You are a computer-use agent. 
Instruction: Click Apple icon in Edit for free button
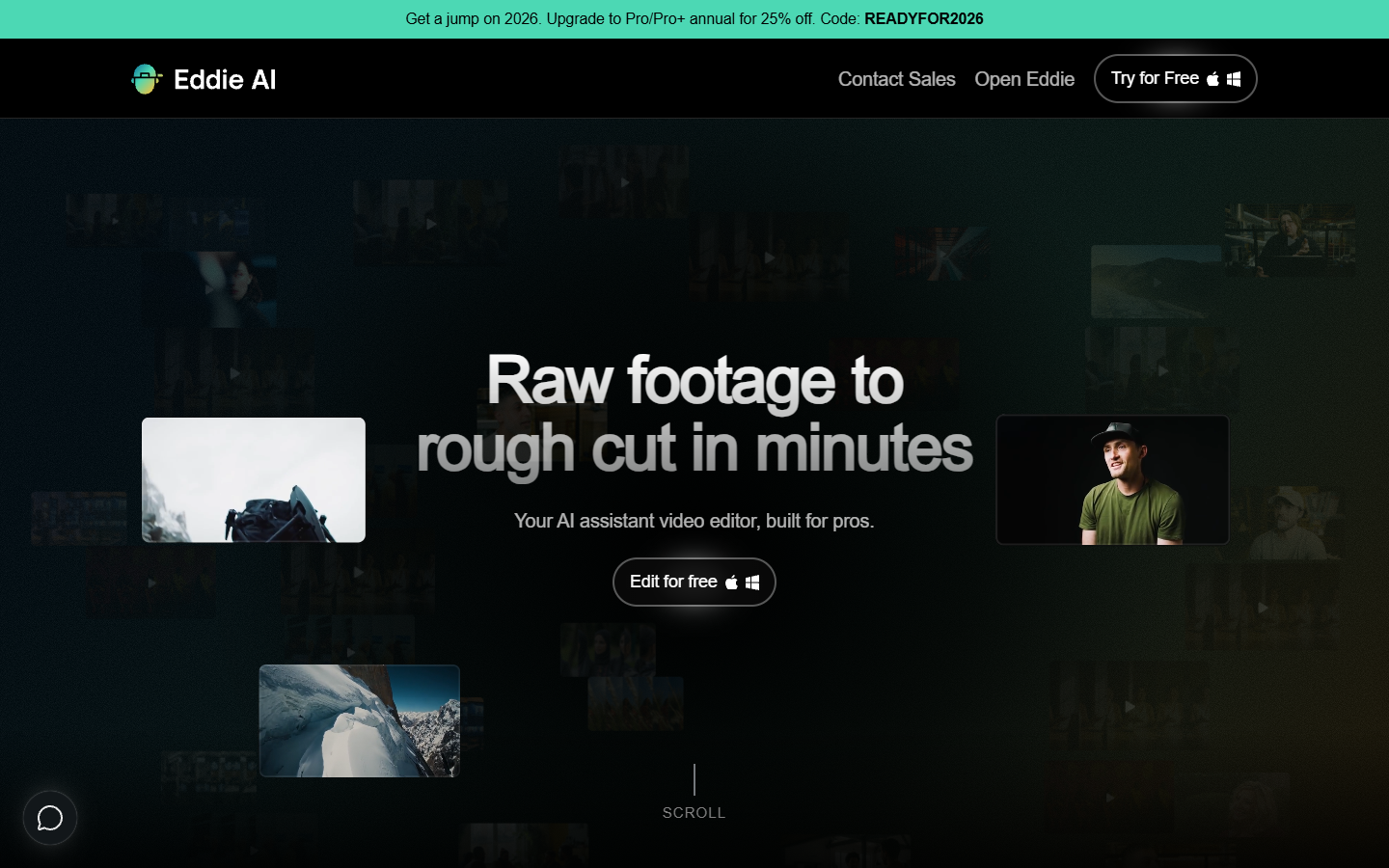point(731,583)
